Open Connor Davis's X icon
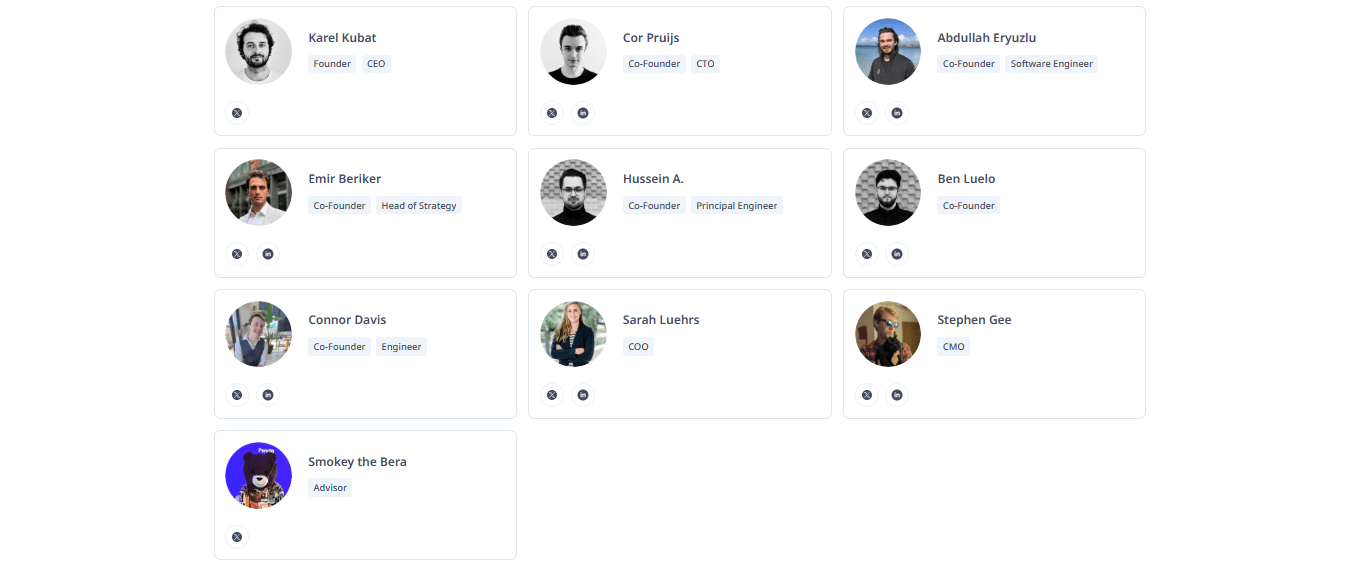This screenshot has height=567, width=1351. (237, 395)
